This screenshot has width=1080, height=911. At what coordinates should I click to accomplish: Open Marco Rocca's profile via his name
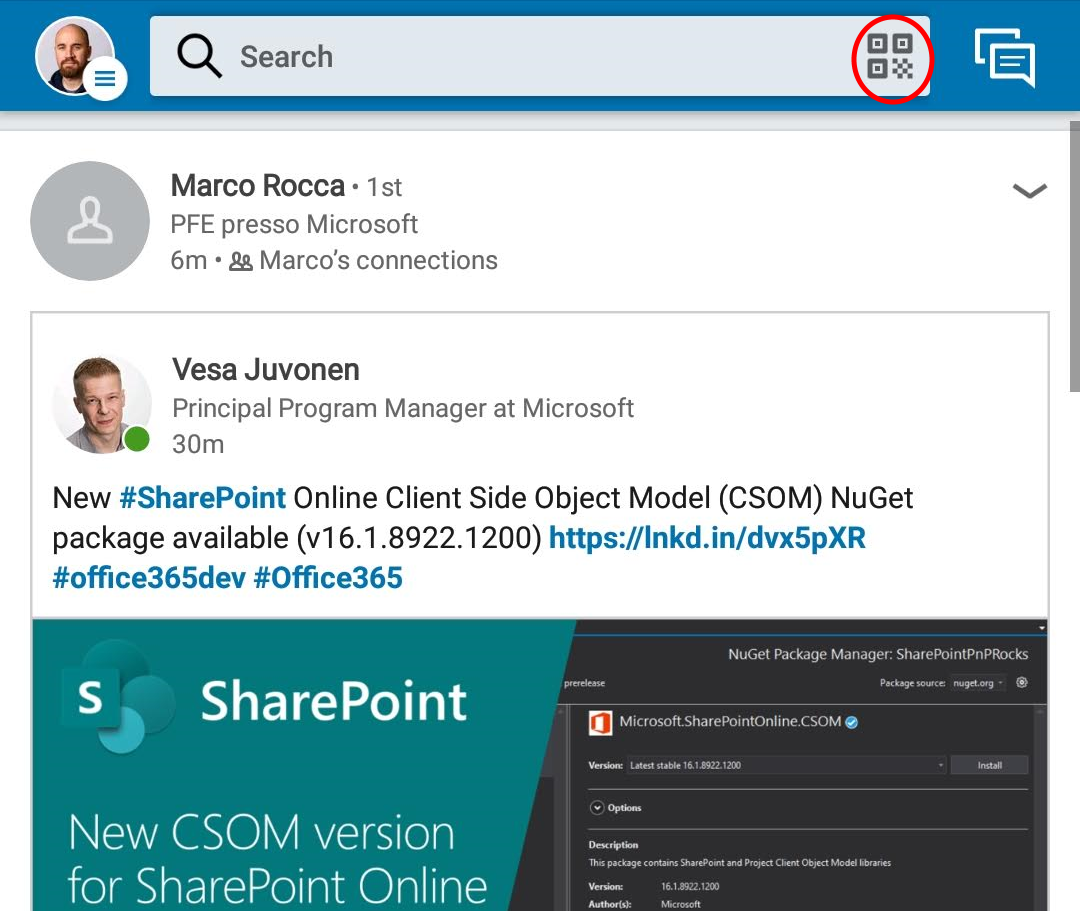(x=257, y=186)
